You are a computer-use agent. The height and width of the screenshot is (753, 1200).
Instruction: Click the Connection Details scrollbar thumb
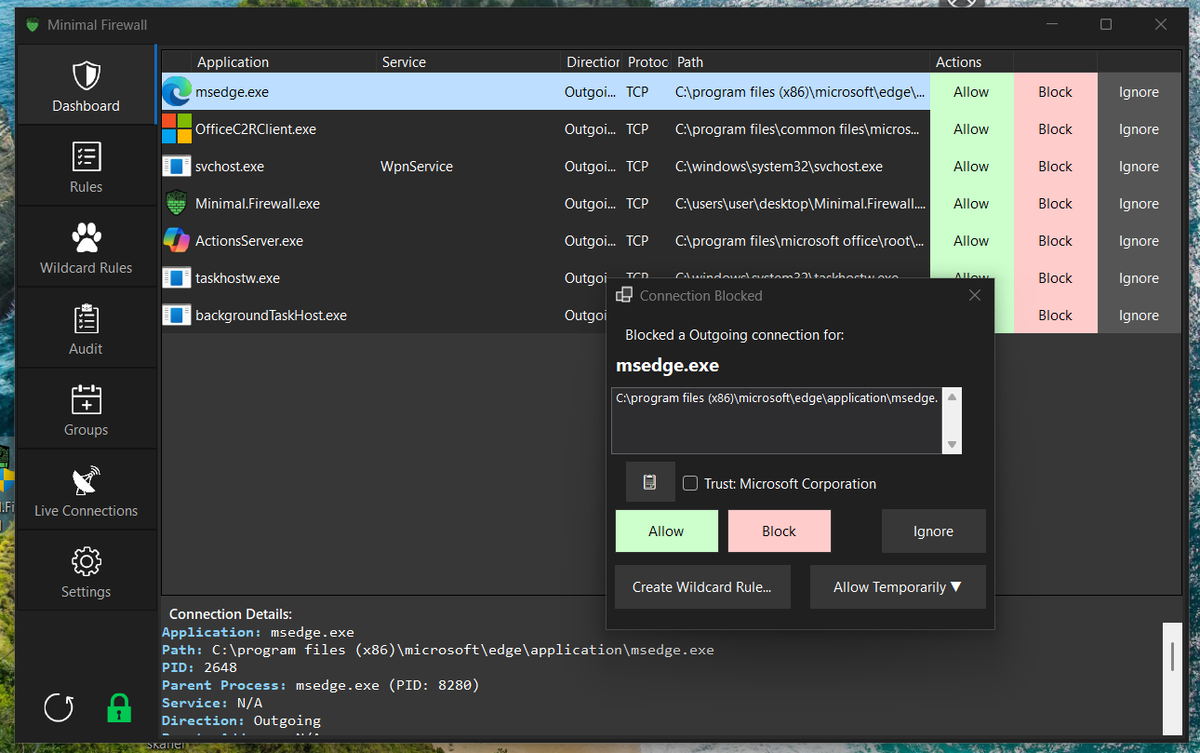[x=1172, y=656]
